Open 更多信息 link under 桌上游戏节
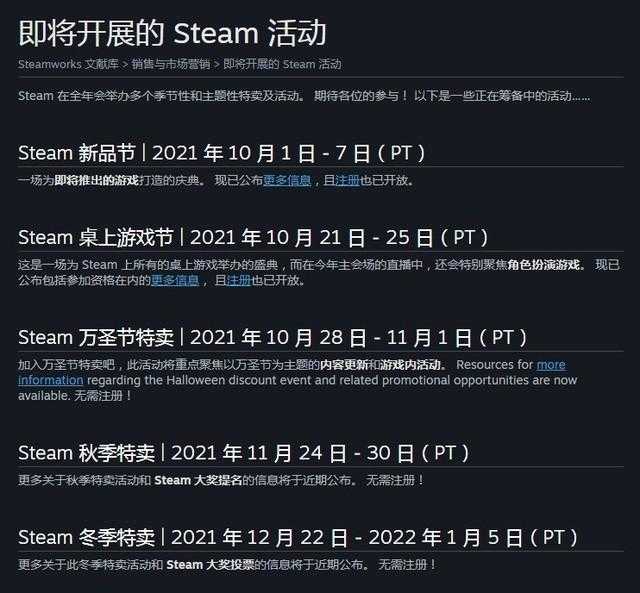The height and width of the screenshot is (593, 640). click(175, 280)
